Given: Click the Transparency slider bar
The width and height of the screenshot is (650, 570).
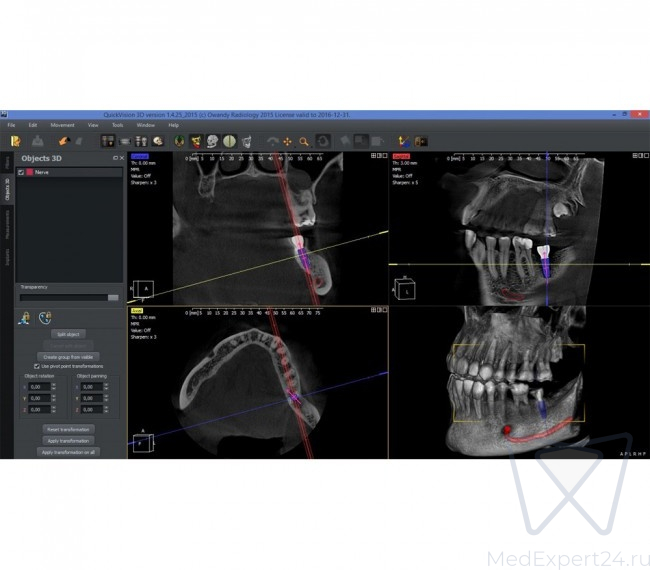Looking at the screenshot, I should (67, 297).
